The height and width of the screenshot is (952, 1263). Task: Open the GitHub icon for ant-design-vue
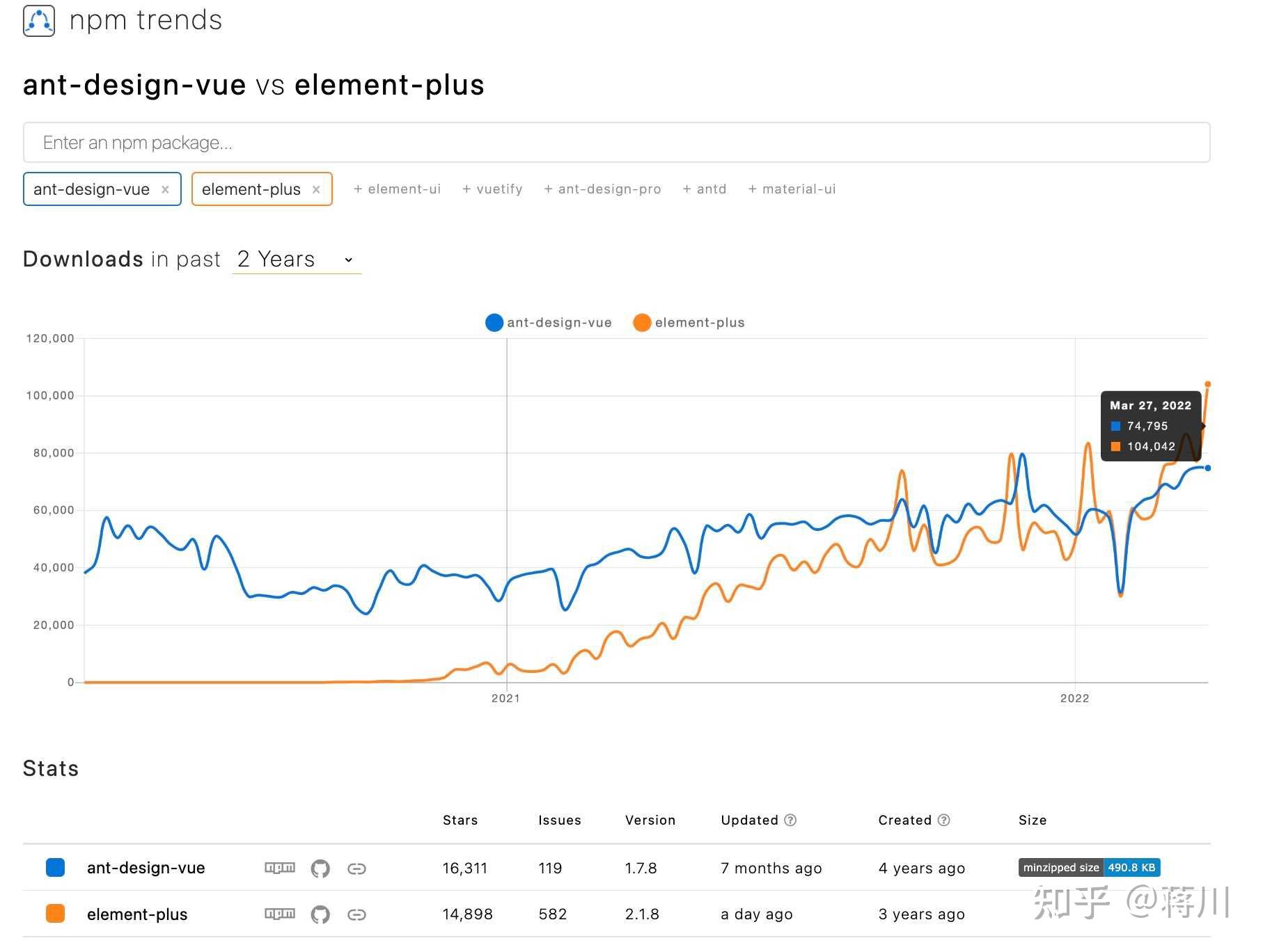pos(321,868)
